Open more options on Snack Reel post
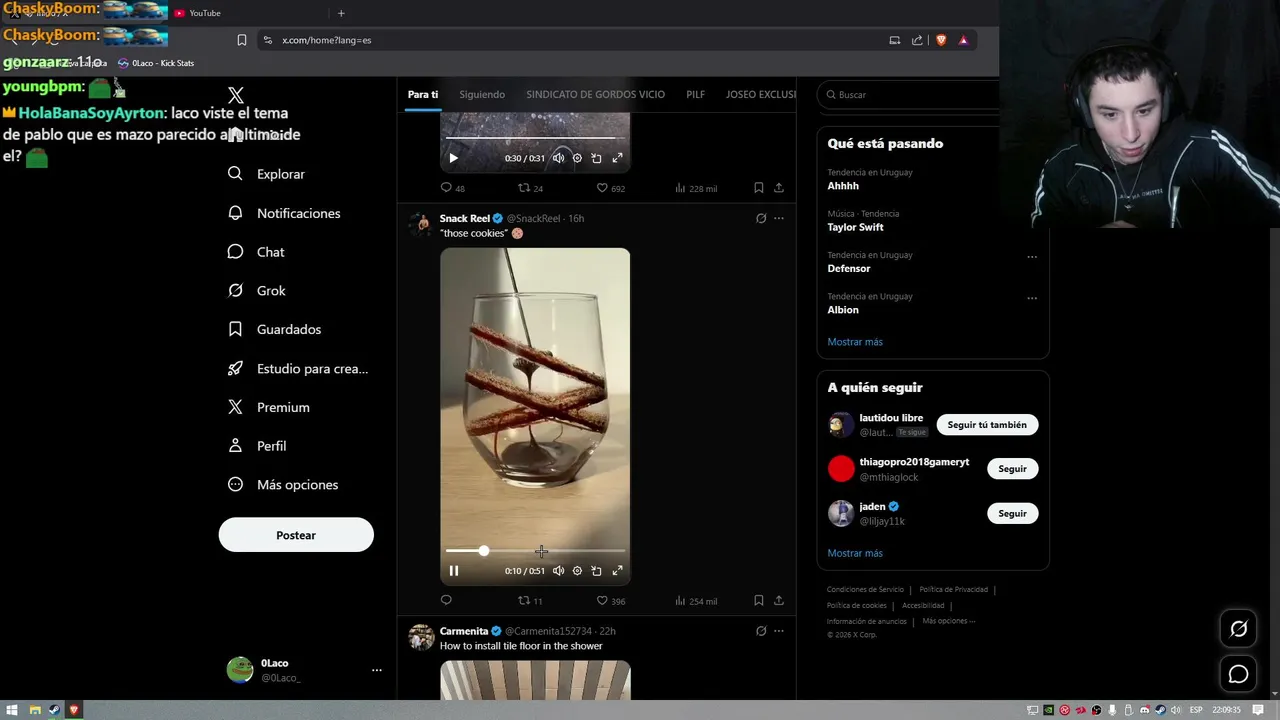 click(779, 218)
